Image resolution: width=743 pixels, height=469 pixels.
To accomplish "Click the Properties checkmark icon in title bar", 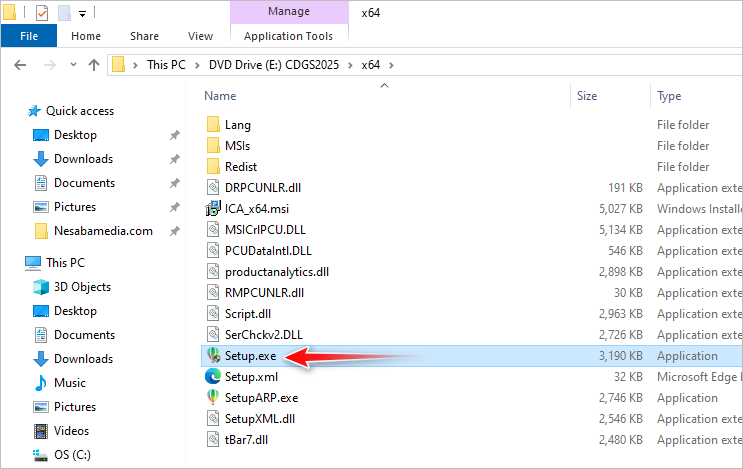I will (x=42, y=13).
